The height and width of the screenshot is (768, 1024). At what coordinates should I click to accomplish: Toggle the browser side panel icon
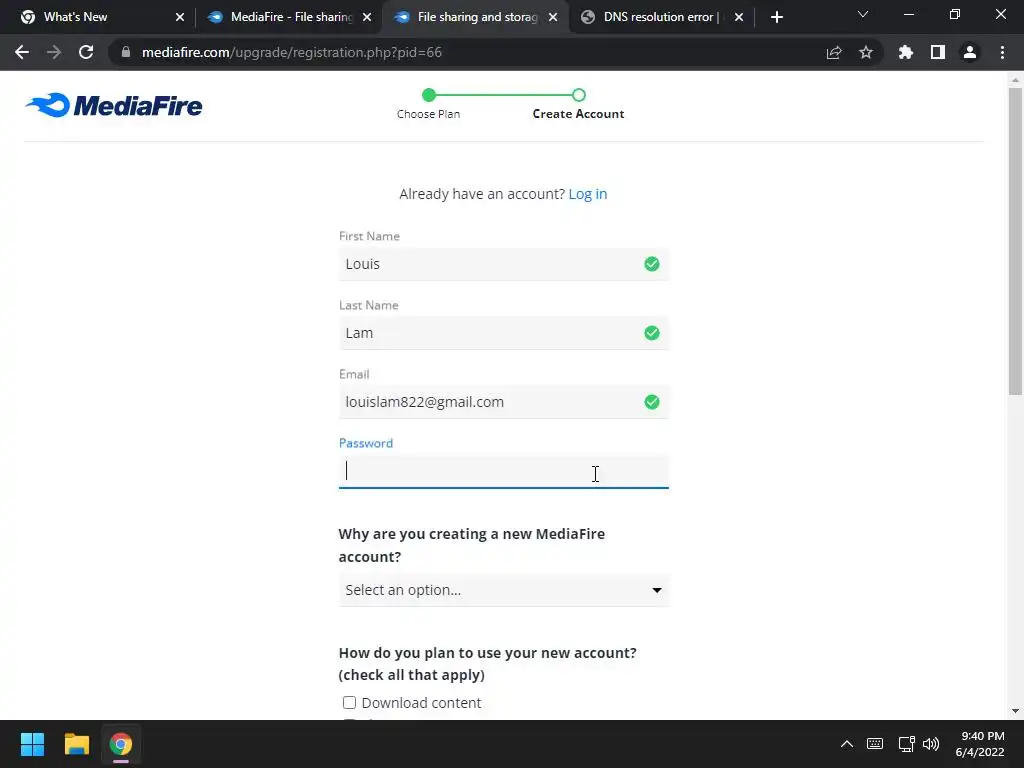tap(938, 52)
